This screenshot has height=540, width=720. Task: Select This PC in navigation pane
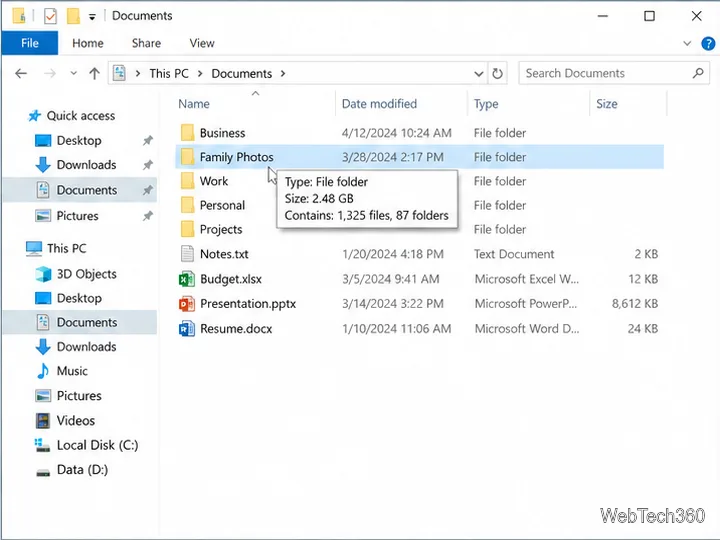[67, 248]
